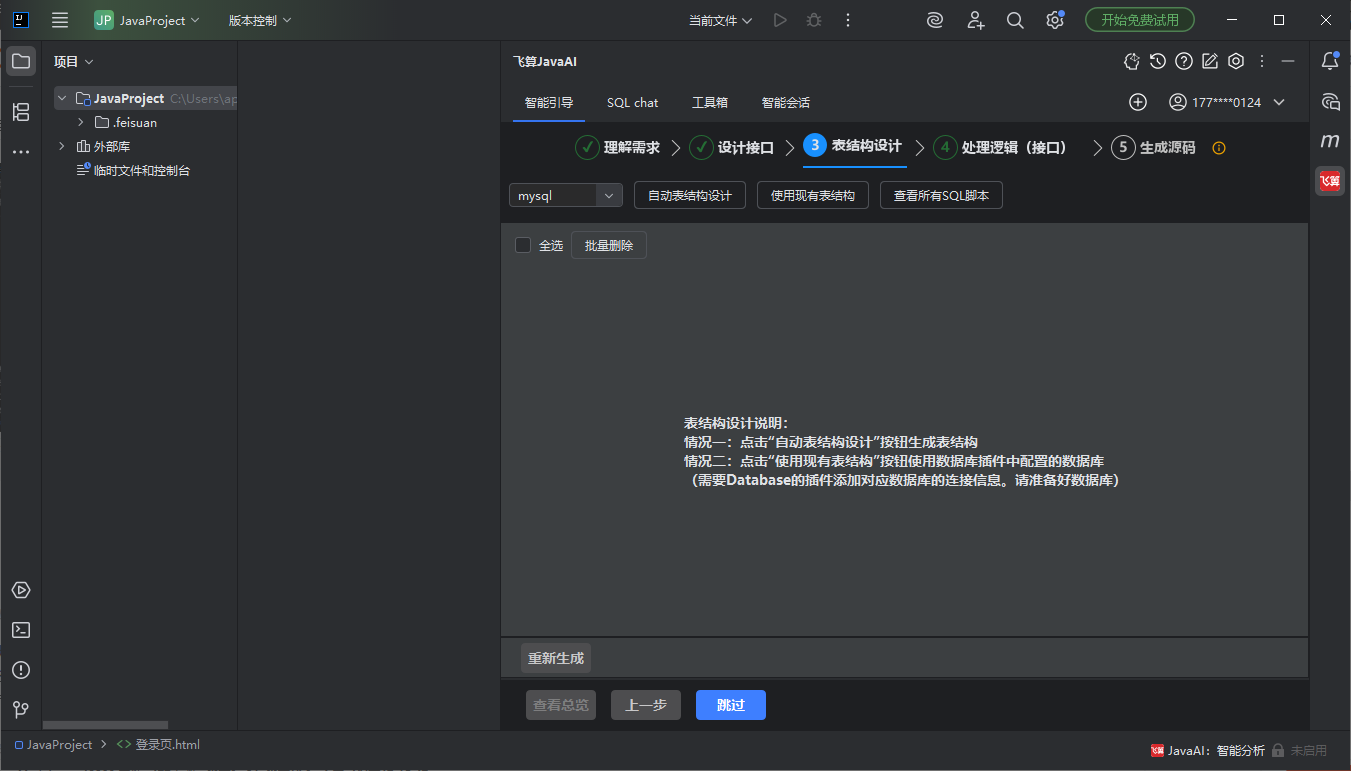1351x771 pixels.
Task: Click 查看总览 button
Action: pos(561,705)
